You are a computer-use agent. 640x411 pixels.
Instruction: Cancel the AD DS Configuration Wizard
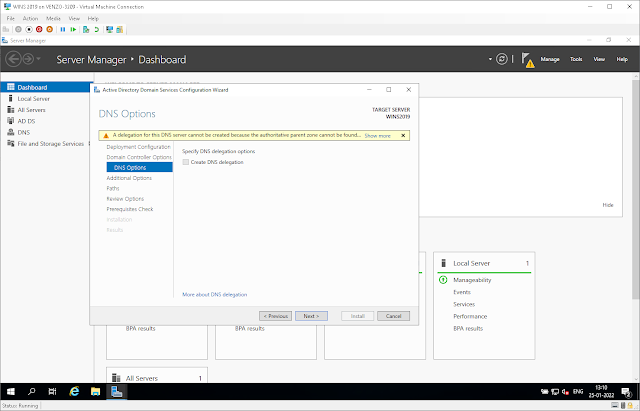(393, 316)
